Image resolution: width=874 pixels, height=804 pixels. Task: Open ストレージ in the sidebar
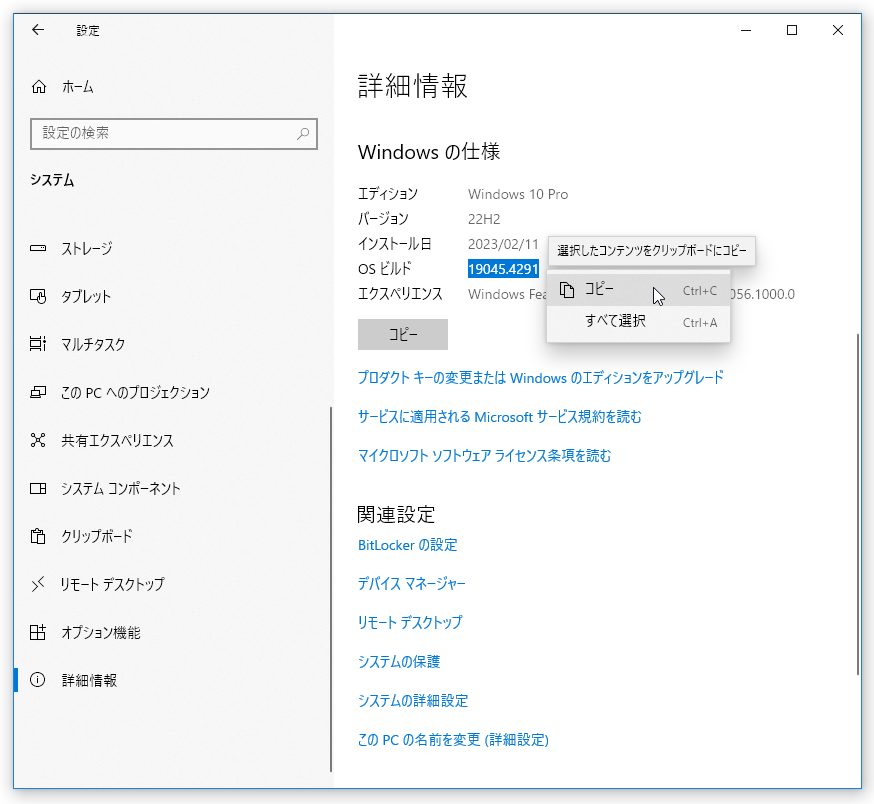[173, 248]
